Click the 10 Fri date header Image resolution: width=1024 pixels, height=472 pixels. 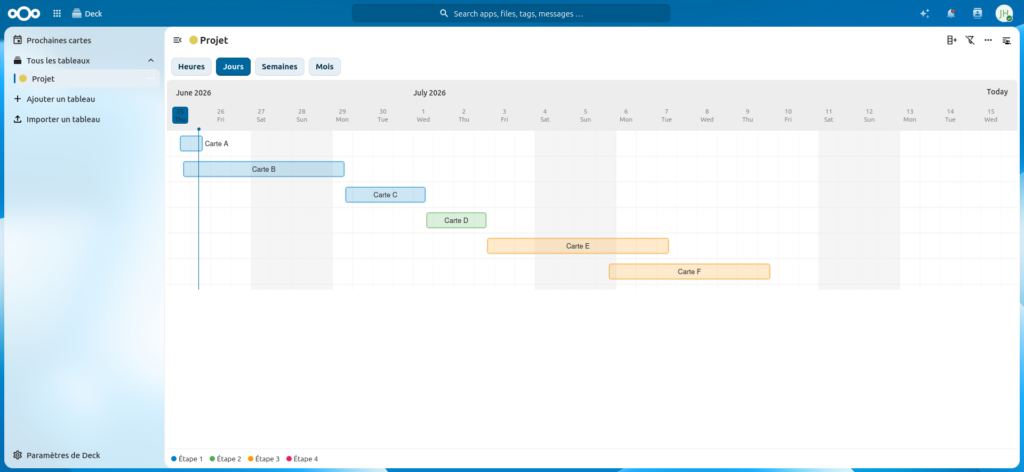click(788, 115)
